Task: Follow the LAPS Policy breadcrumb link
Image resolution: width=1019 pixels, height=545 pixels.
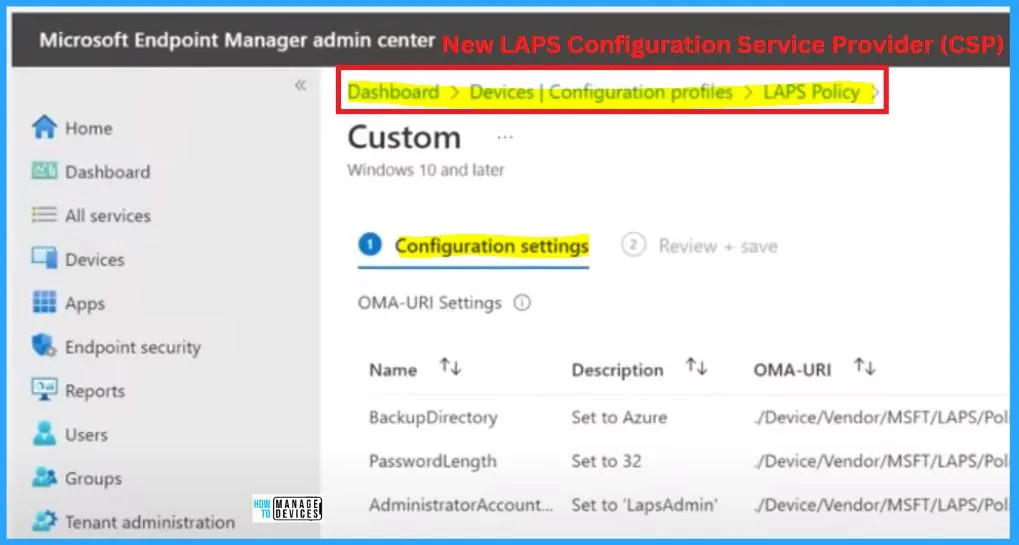Action: click(812, 92)
